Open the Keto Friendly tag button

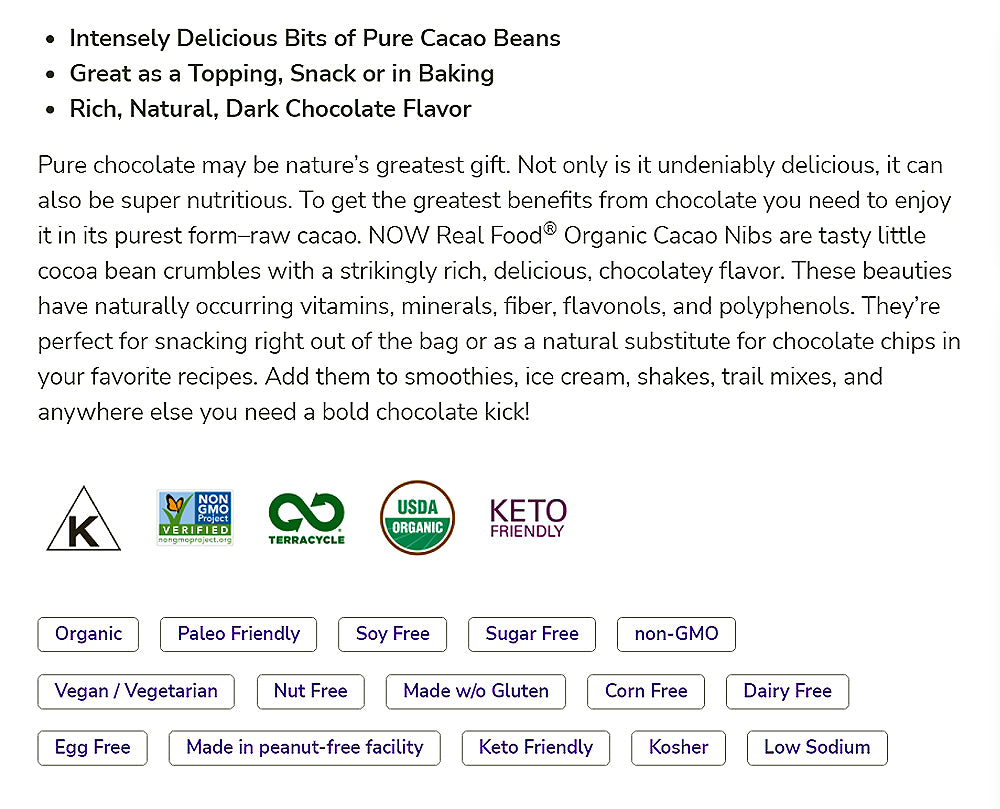(536, 747)
